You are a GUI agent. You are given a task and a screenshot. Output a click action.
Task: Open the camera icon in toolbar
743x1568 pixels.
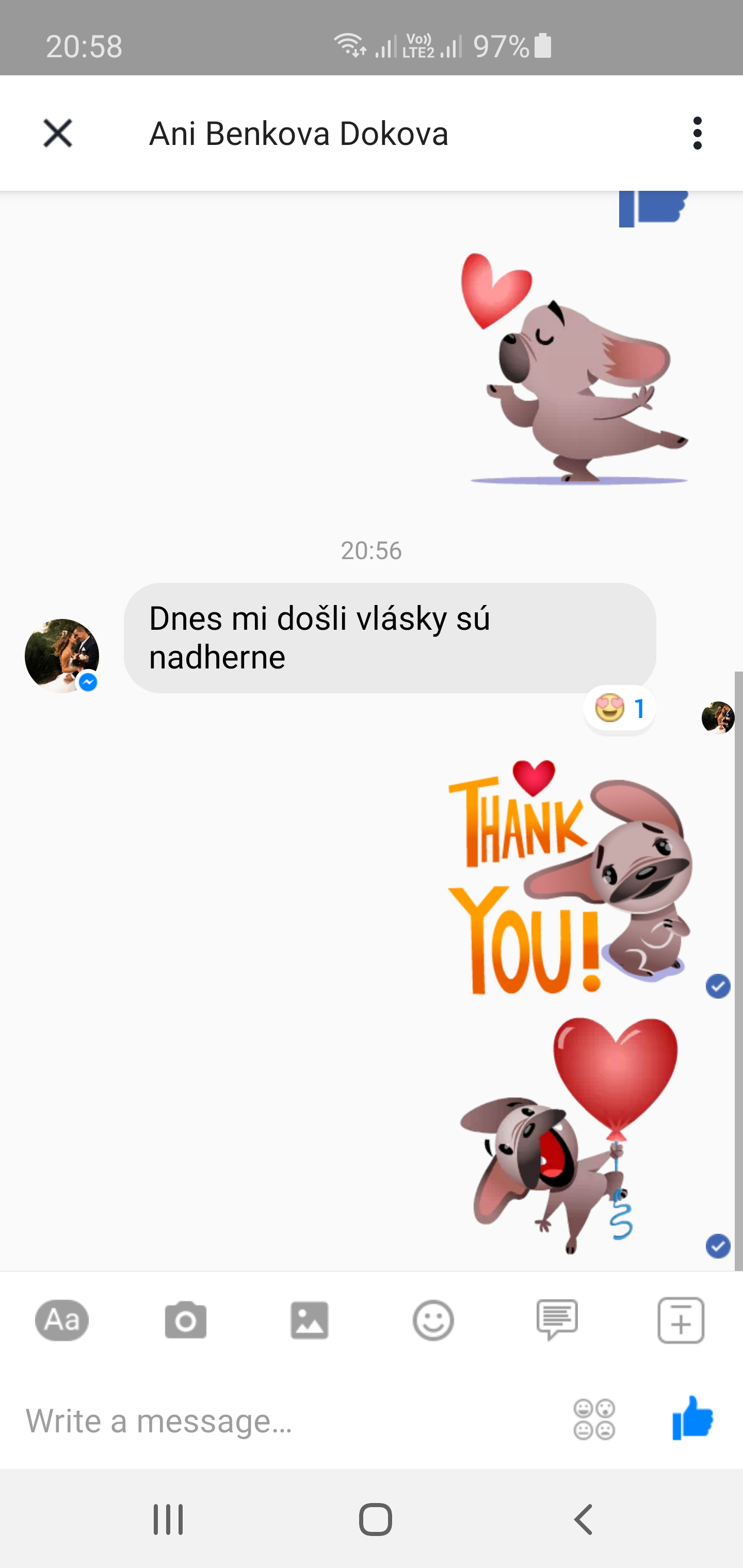point(186,1320)
